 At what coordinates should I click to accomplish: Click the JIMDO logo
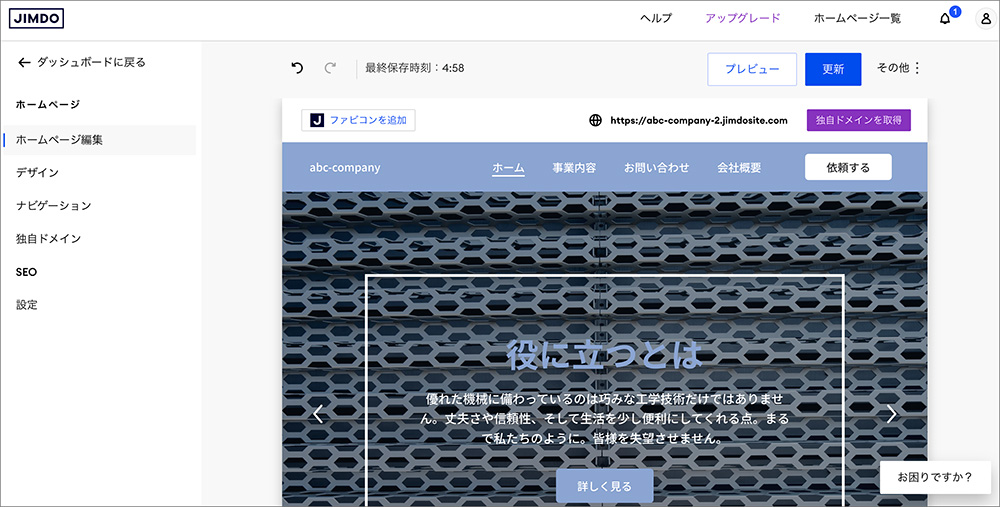pyautogui.click(x=36, y=18)
